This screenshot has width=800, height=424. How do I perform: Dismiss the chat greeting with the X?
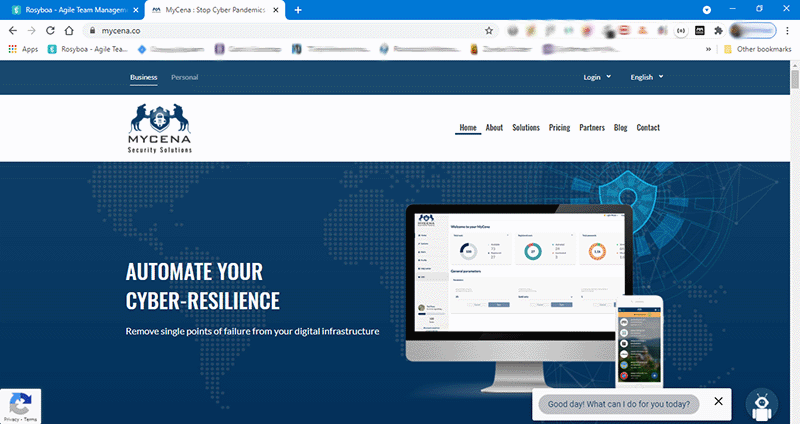click(x=718, y=401)
